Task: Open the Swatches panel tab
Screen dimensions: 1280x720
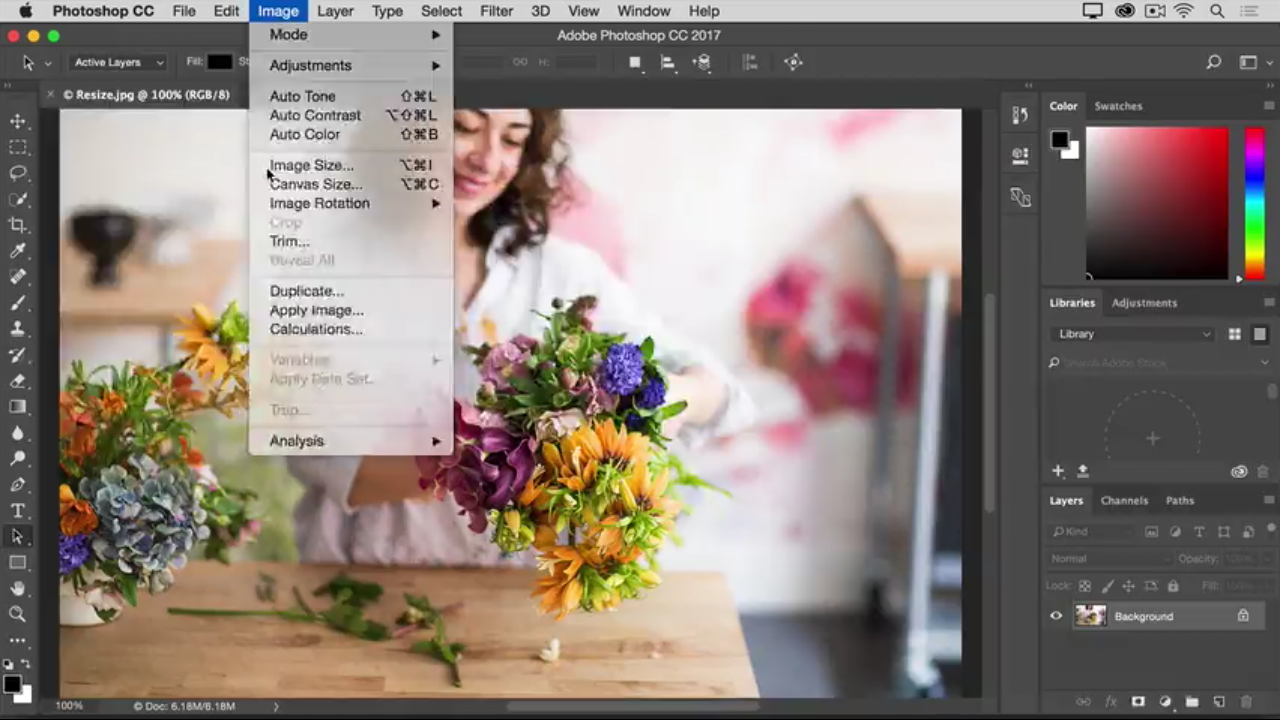Action: point(1118,106)
